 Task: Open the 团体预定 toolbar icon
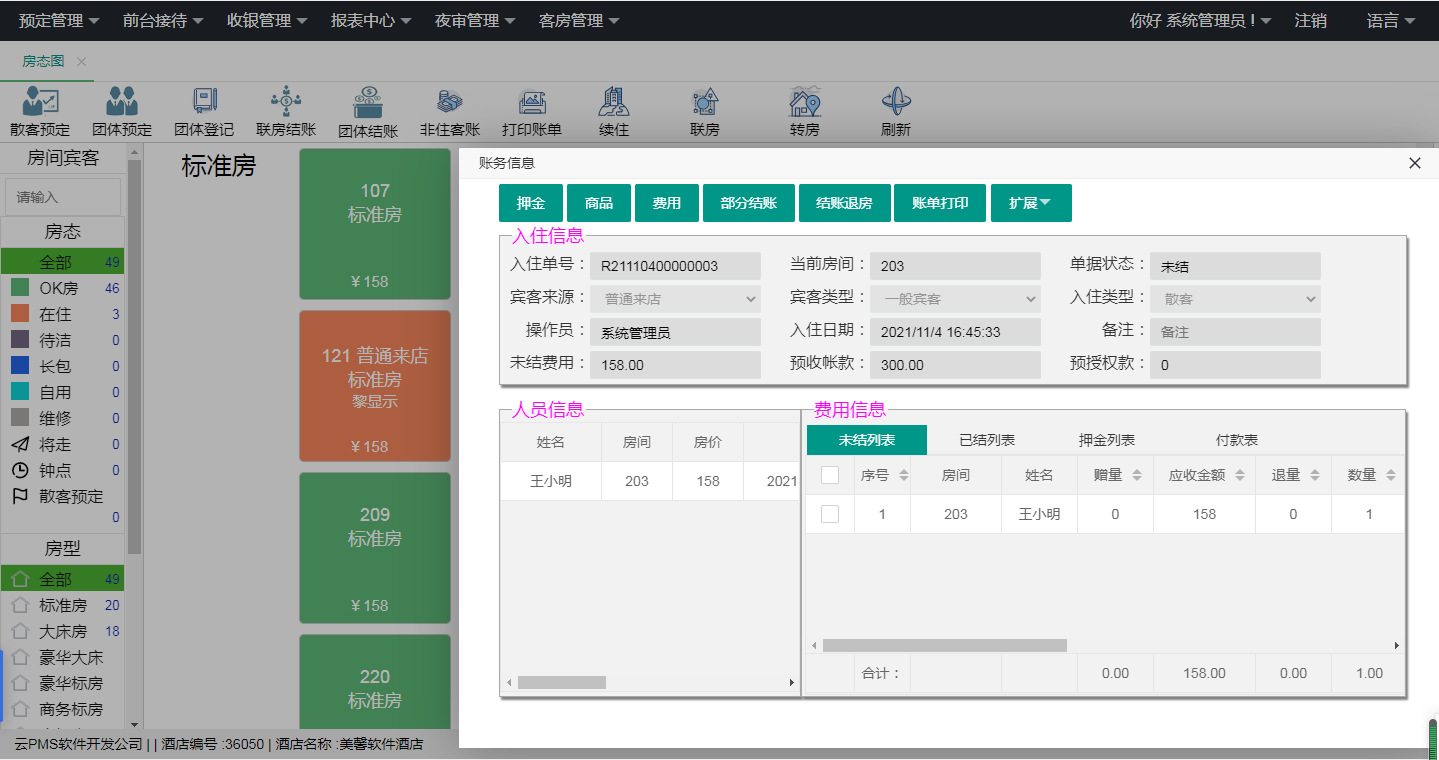pos(122,101)
